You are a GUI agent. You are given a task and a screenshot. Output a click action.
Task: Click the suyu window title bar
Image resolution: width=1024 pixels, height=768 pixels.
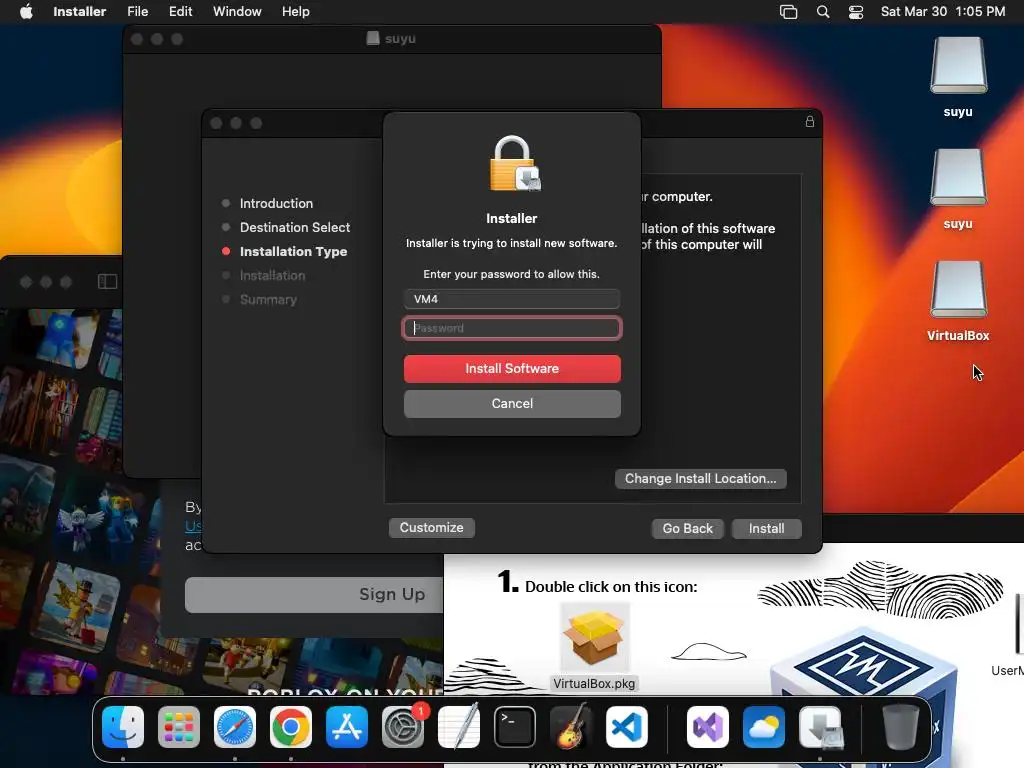tap(392, 39)
